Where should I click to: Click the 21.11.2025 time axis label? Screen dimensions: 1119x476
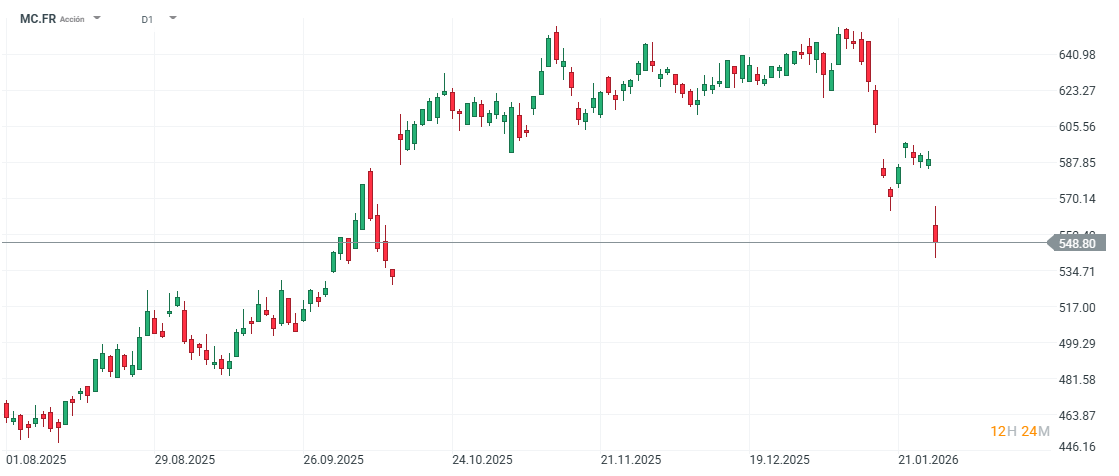pyautogui.click(x=630, y=460)
